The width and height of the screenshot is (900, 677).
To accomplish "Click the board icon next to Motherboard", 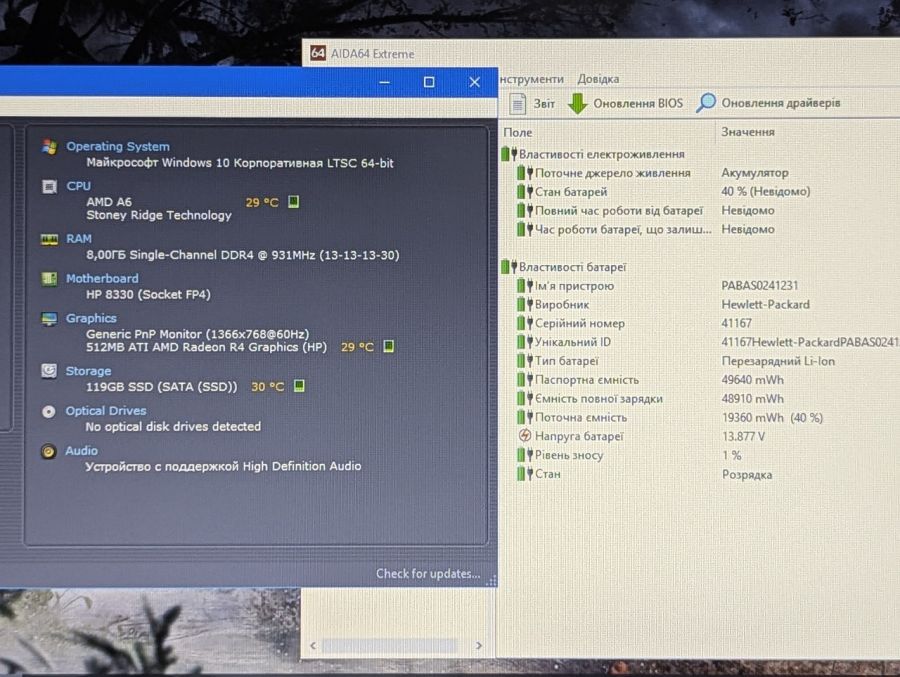I will point(49,278).
